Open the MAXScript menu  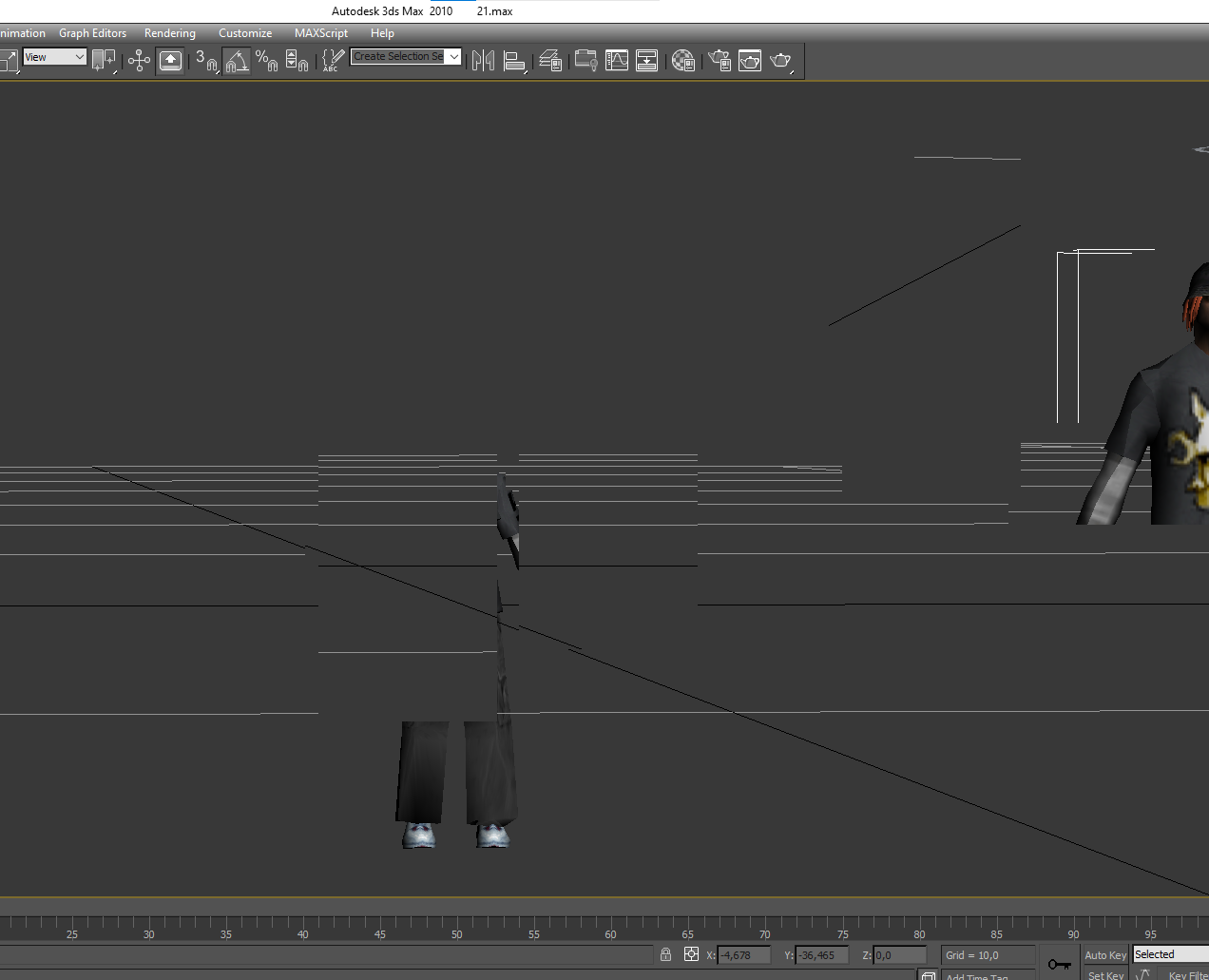coord(320,33)
